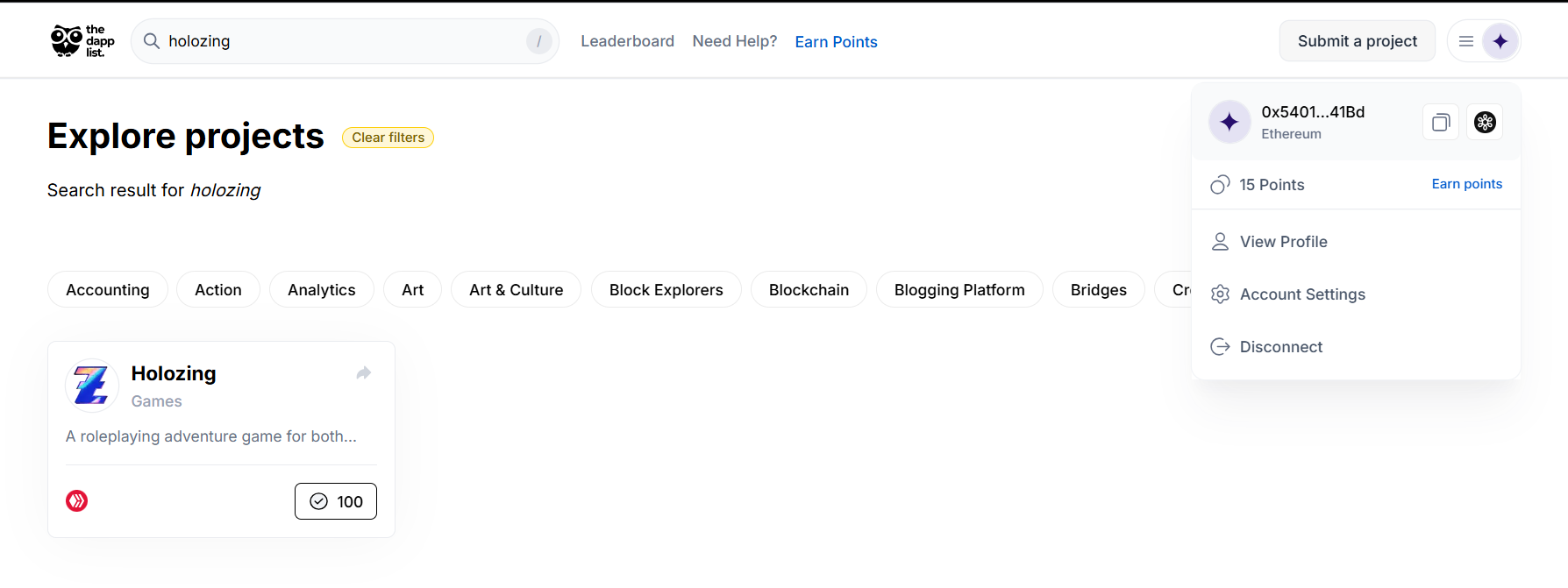This screenshot has height=588, width=1568.
Task: Copy wallet address with the copy icon
Action: [x=1441, y=123]
